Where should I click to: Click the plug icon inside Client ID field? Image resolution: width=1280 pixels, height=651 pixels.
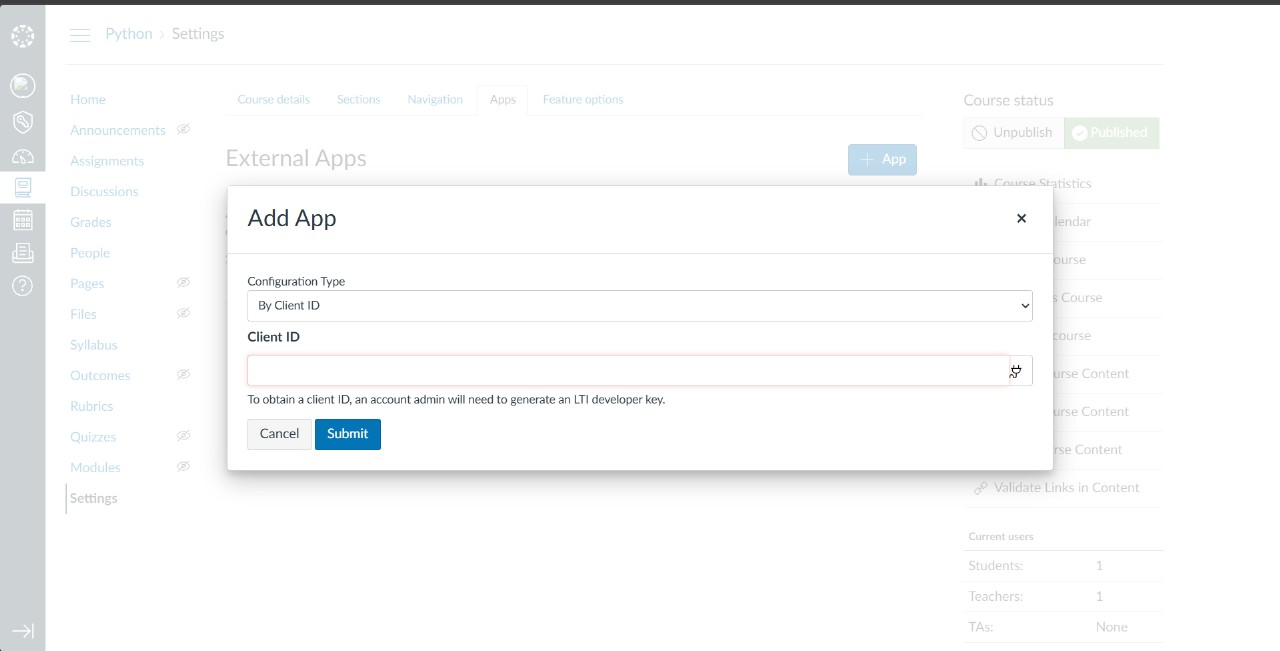(x=1016, y=371)
